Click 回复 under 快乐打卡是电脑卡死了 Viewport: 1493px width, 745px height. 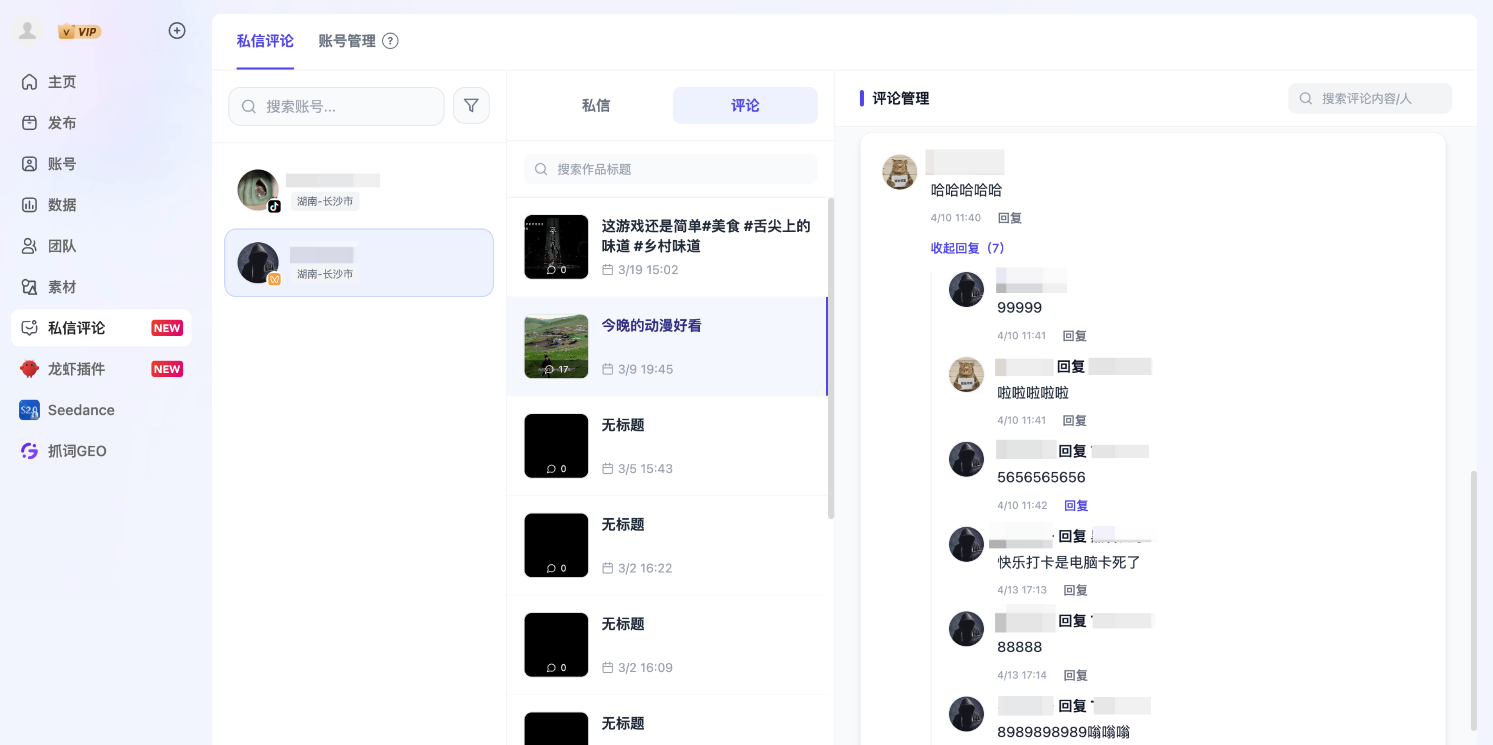click(1074, 590)
